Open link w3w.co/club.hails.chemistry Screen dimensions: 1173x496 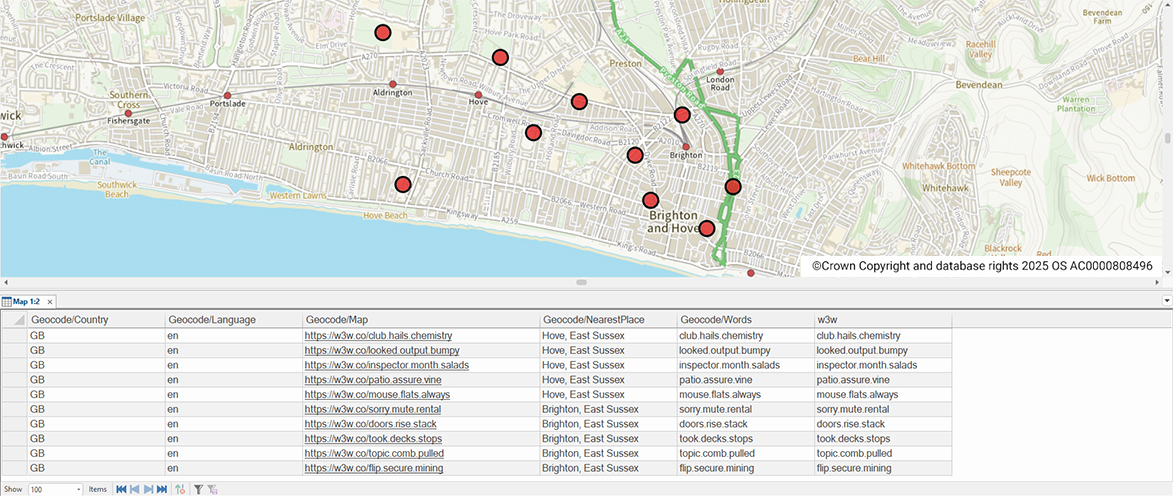coord(378,336)
